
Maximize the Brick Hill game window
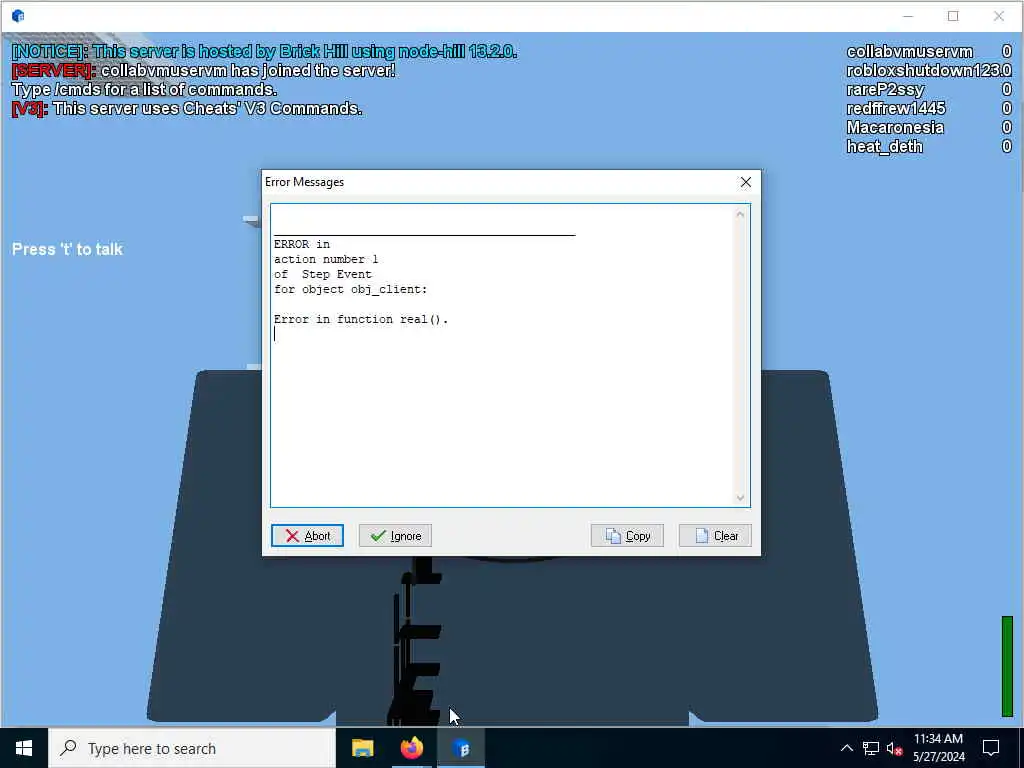click(953, 16)
